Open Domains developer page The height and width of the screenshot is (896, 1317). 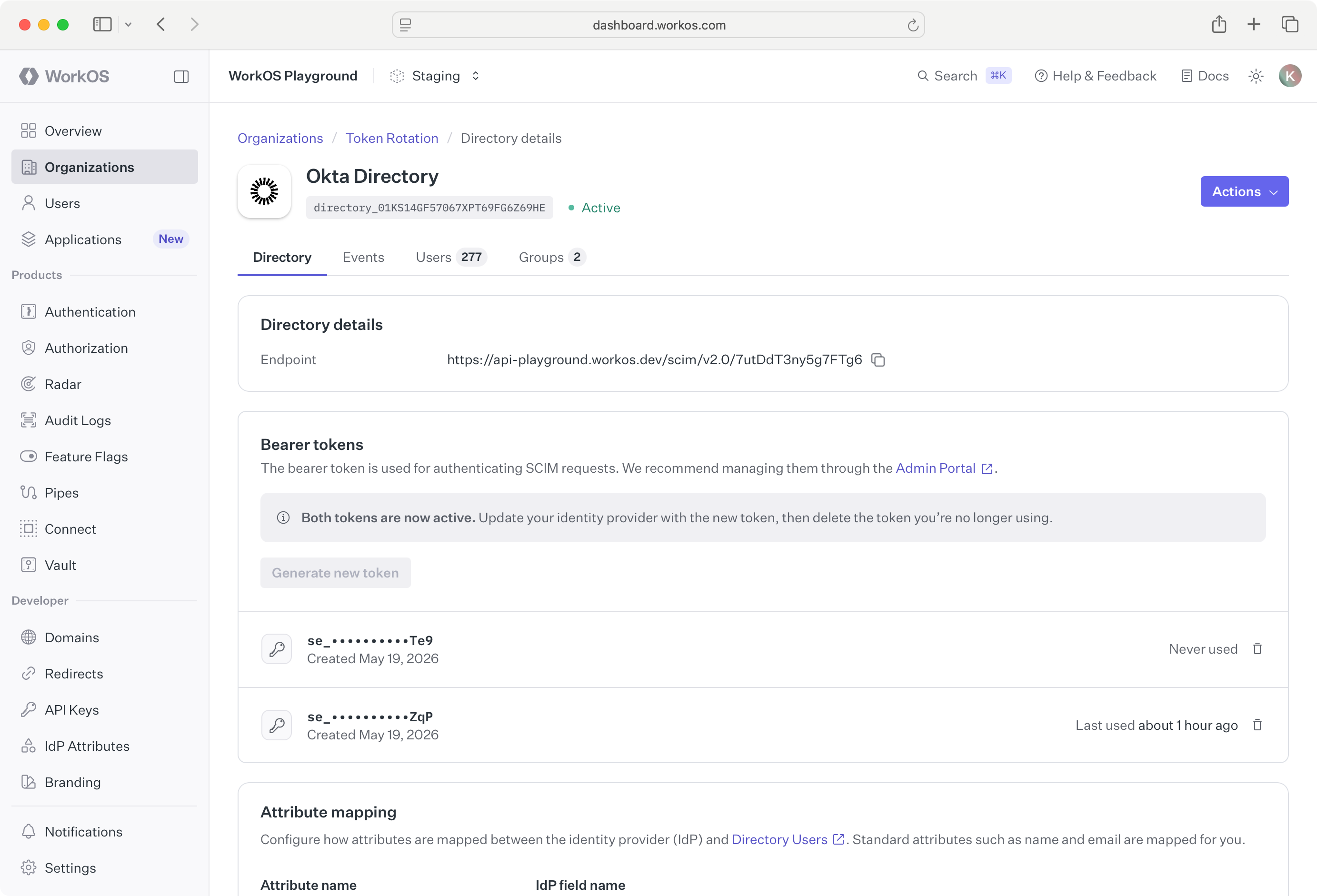click(104, 637)
